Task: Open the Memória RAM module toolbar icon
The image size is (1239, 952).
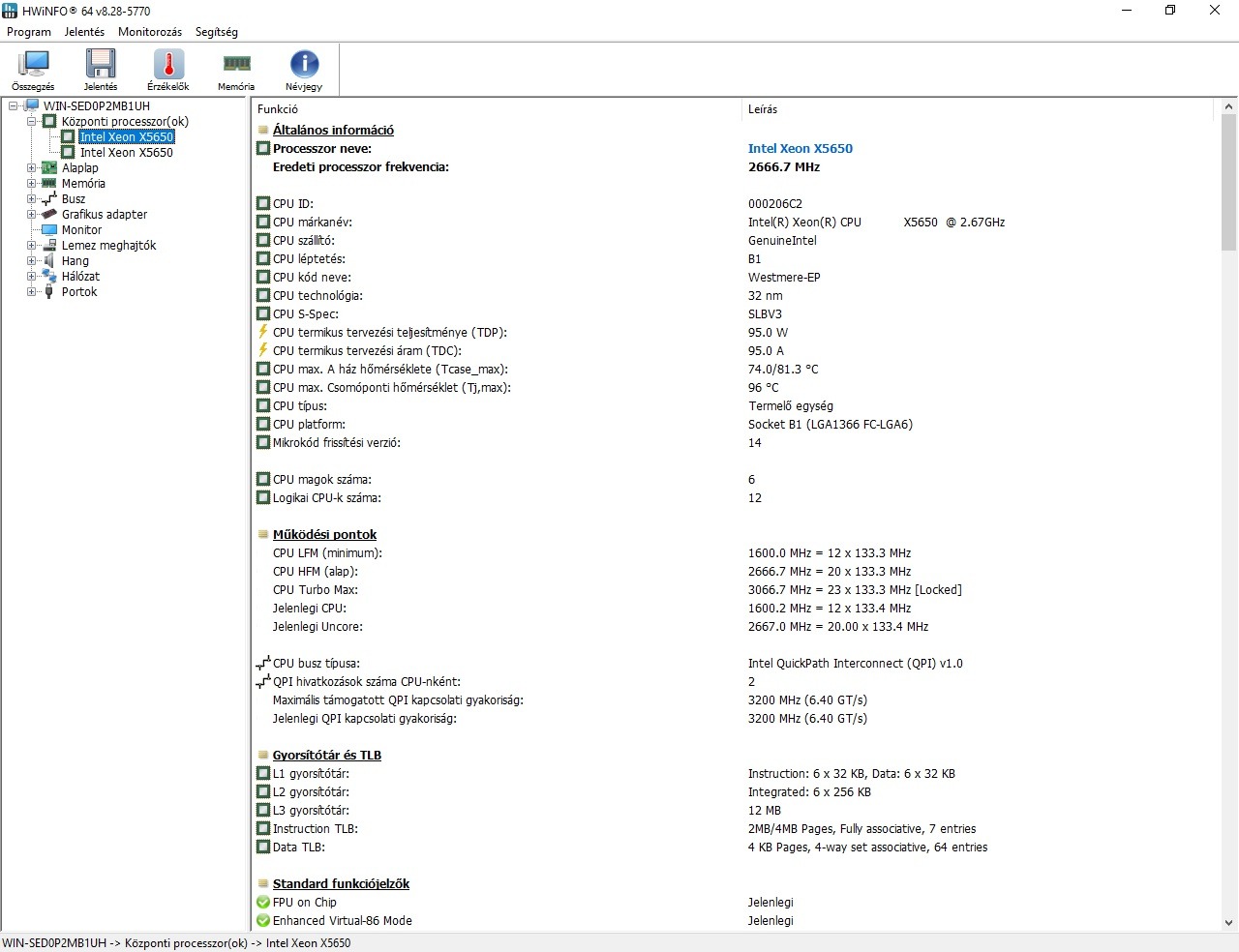Action: click(x=236, y=64)
